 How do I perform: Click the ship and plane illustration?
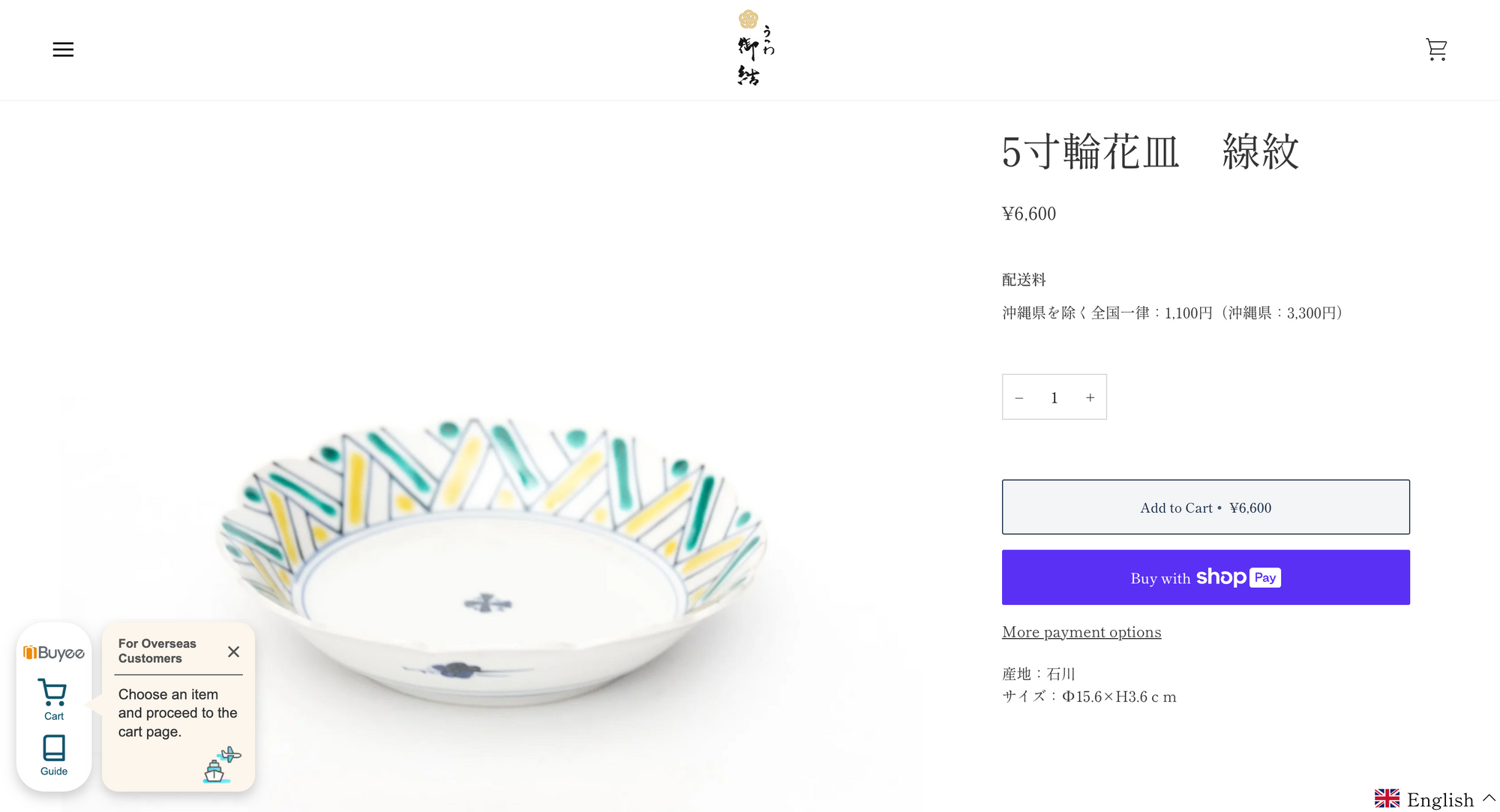pyautogui.click(x=222, y=764)
